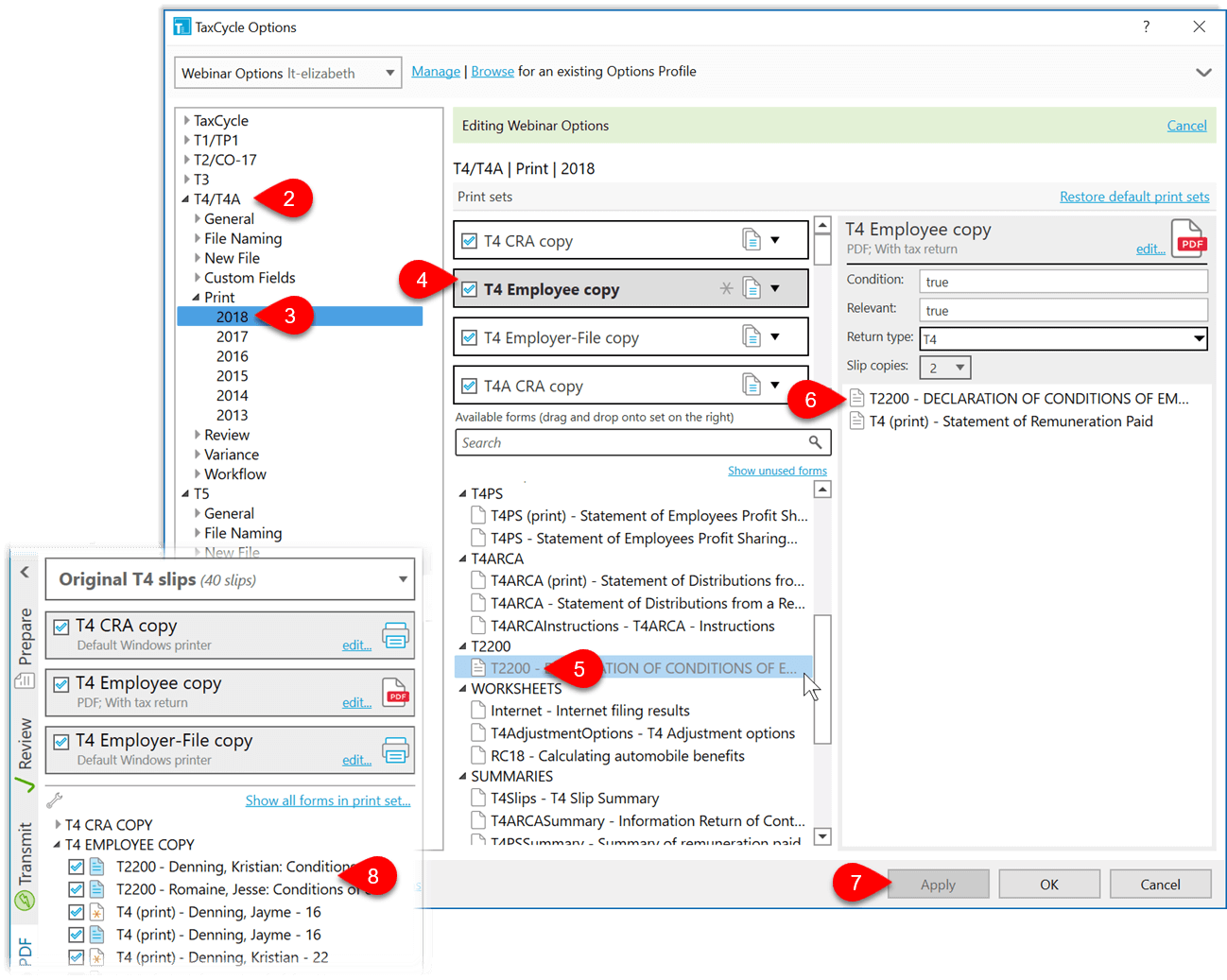Uncheck T4 Employer-File copy in the sidebar panel
The width and height of the screenshot is (1227, 980).
[61, 742]
